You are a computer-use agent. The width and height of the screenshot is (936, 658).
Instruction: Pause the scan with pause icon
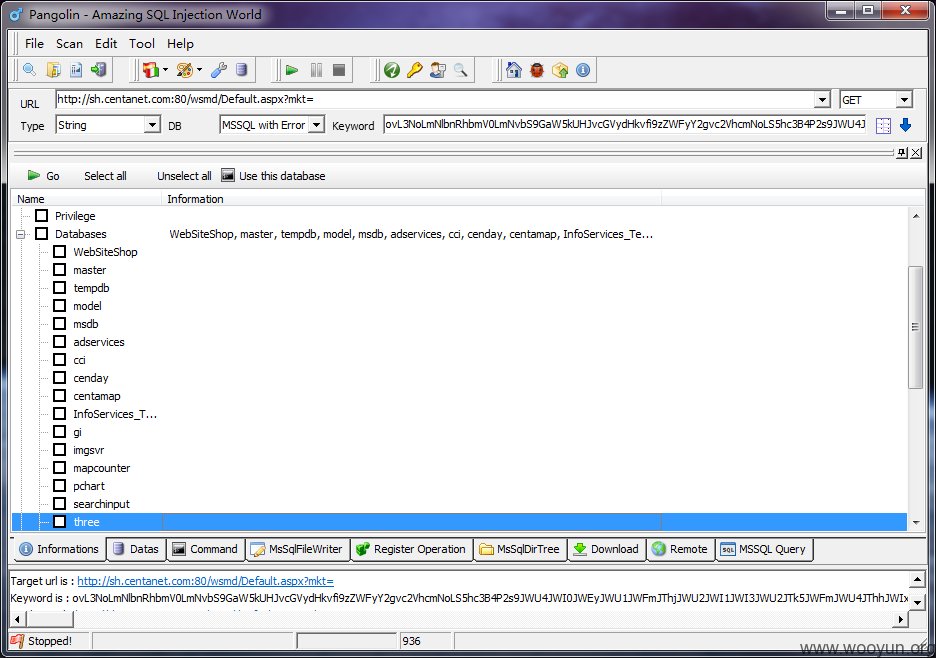(316, 70)
